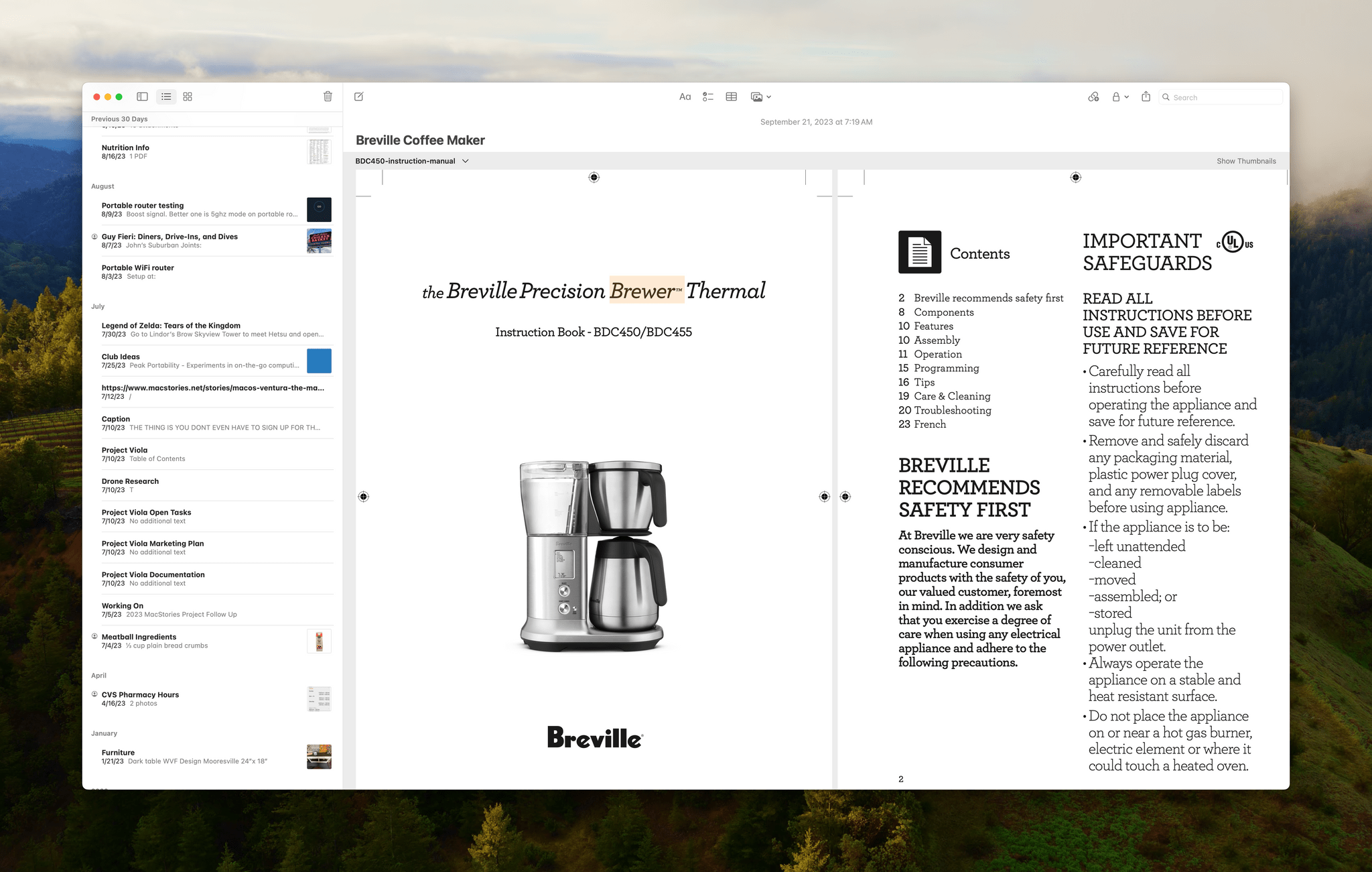
Task: Select the table insert icon
Action: (x=731, y=97)
